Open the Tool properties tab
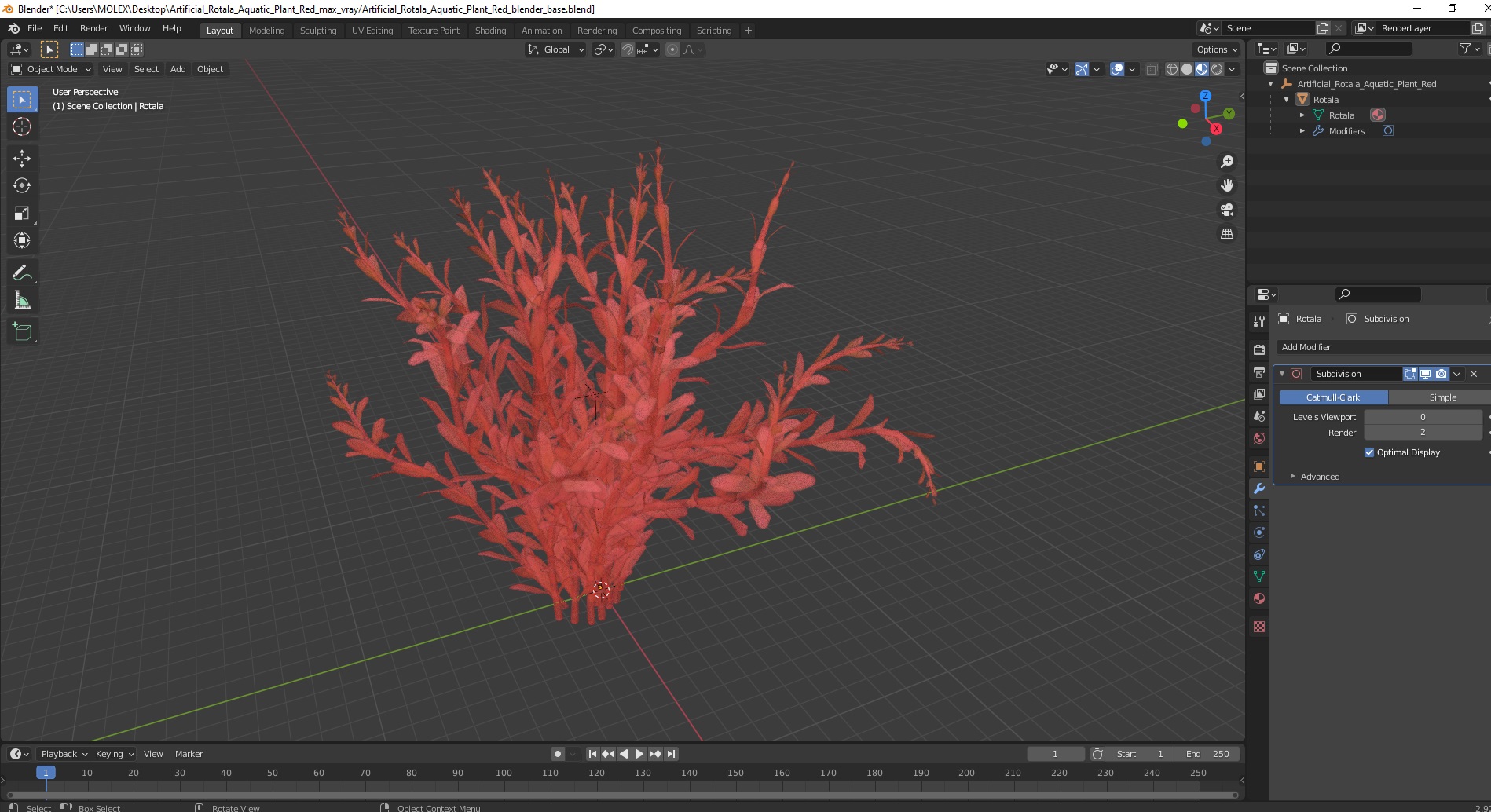The height and width of the screenshot is (812, 1491). click(x=1259, y=322)
